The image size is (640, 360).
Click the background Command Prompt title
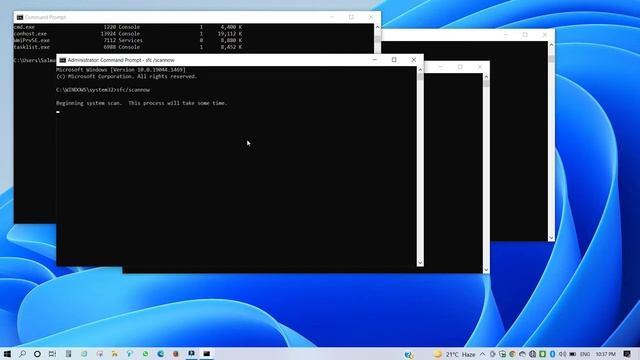point(46,17)
